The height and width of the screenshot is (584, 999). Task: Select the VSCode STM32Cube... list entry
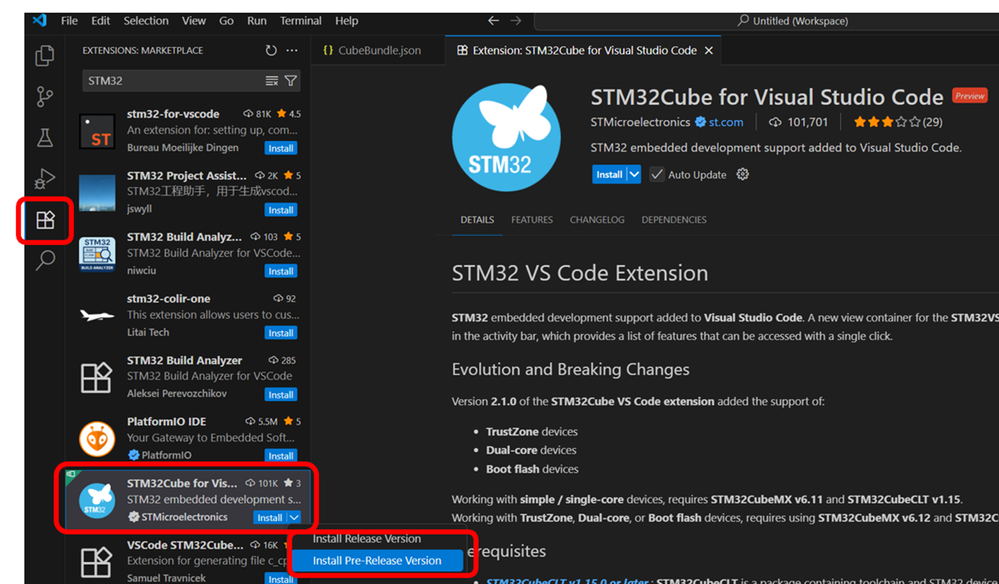coord(188,560)
